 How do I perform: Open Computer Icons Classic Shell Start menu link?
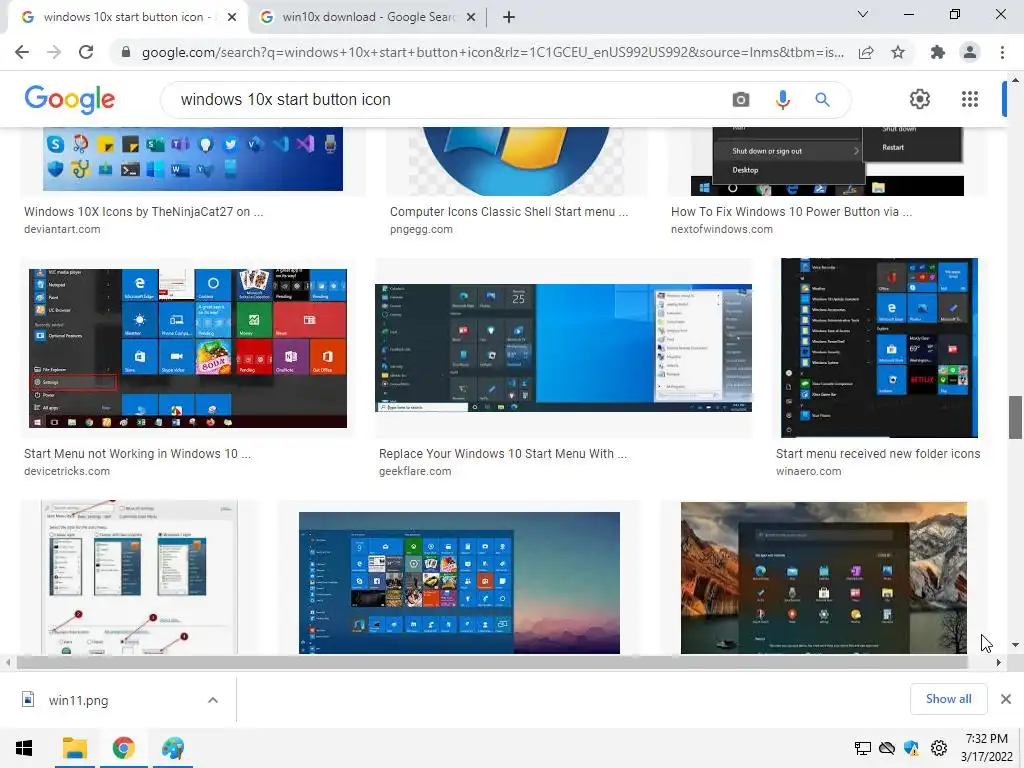[x=509, y=212]
